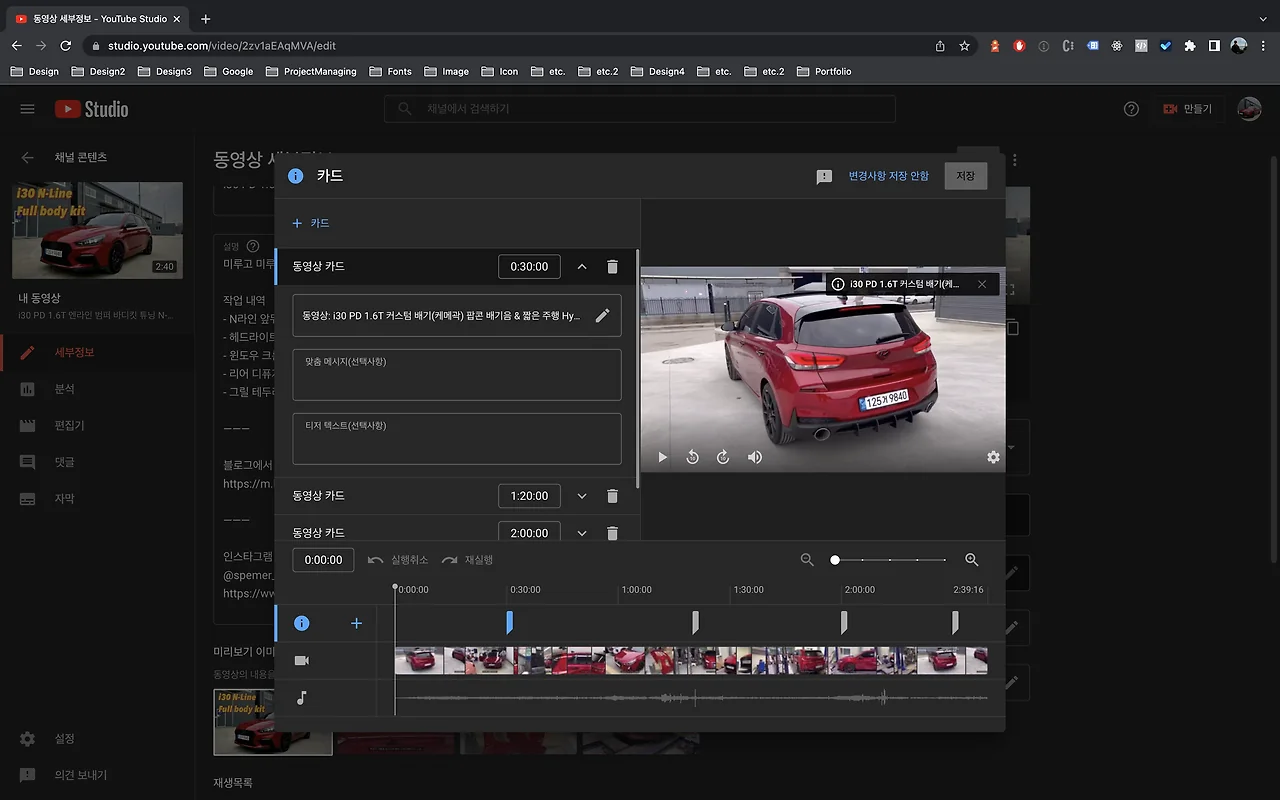
Task: Collapse the 0:30:00 video card
Action: [x=582, y=267]
